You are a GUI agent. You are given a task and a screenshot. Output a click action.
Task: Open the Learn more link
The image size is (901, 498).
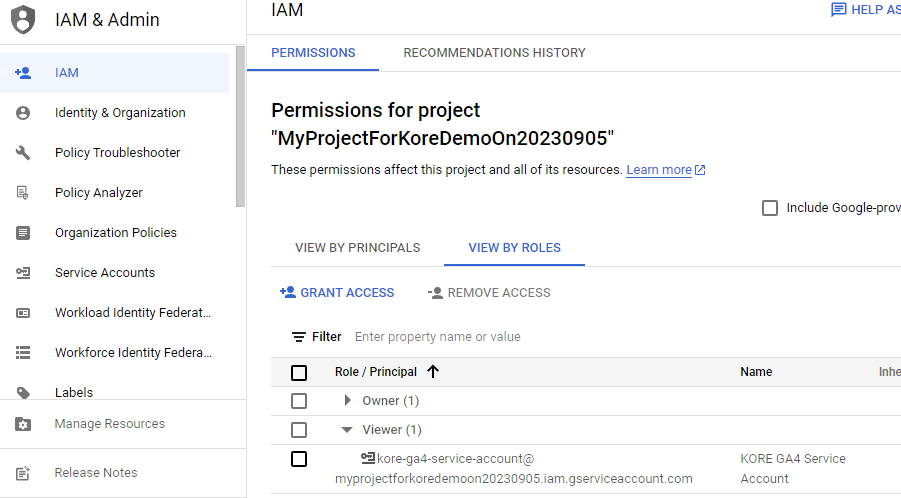pos(659,170)
